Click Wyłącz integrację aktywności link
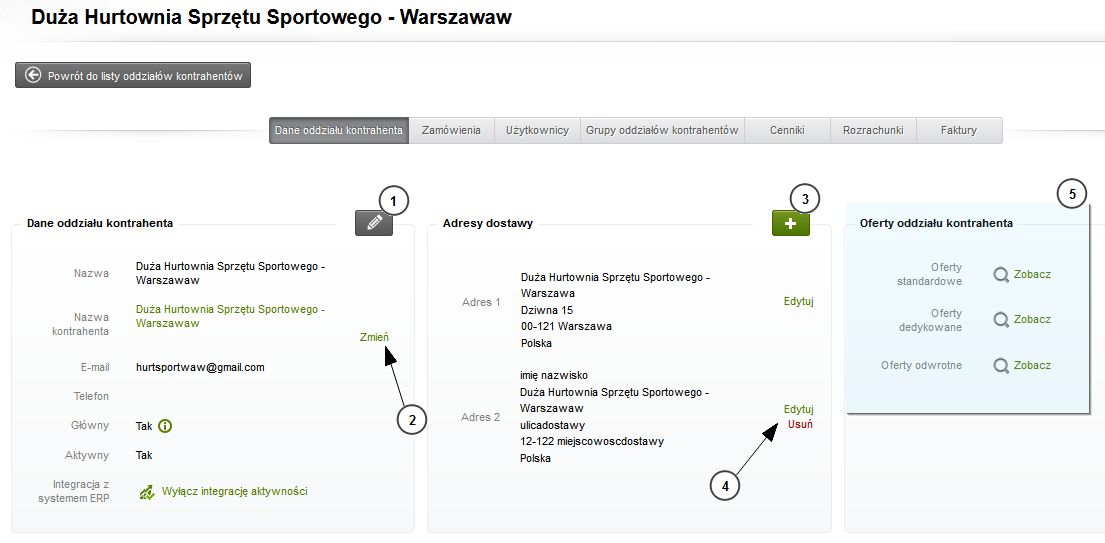 [234, 492]
